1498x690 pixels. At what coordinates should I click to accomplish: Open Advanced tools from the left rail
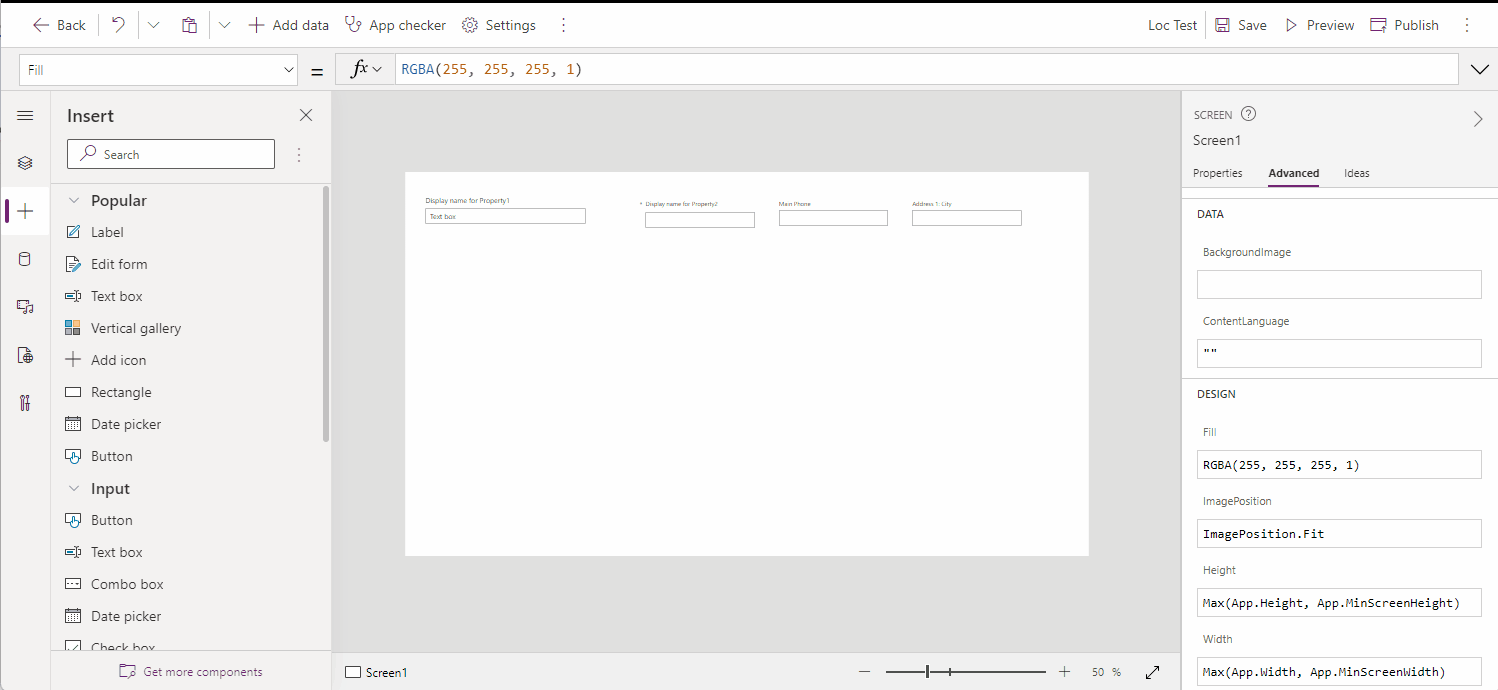pos(25,402)
